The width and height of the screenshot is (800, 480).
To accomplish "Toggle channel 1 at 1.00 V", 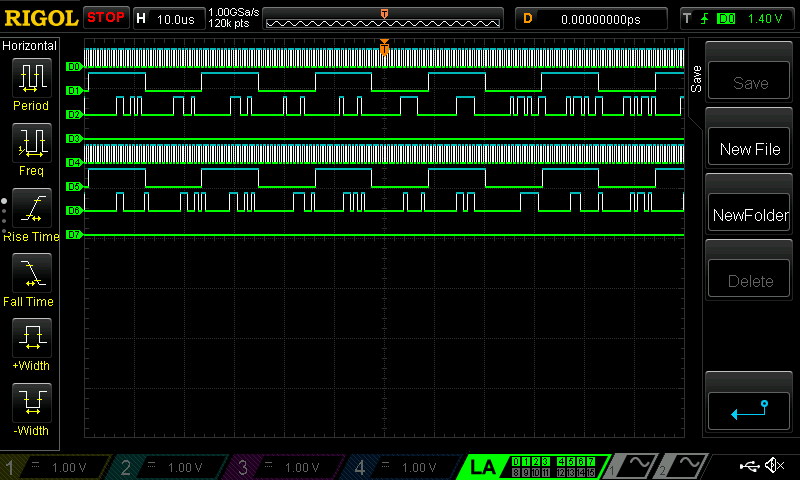I will point(57,467).
